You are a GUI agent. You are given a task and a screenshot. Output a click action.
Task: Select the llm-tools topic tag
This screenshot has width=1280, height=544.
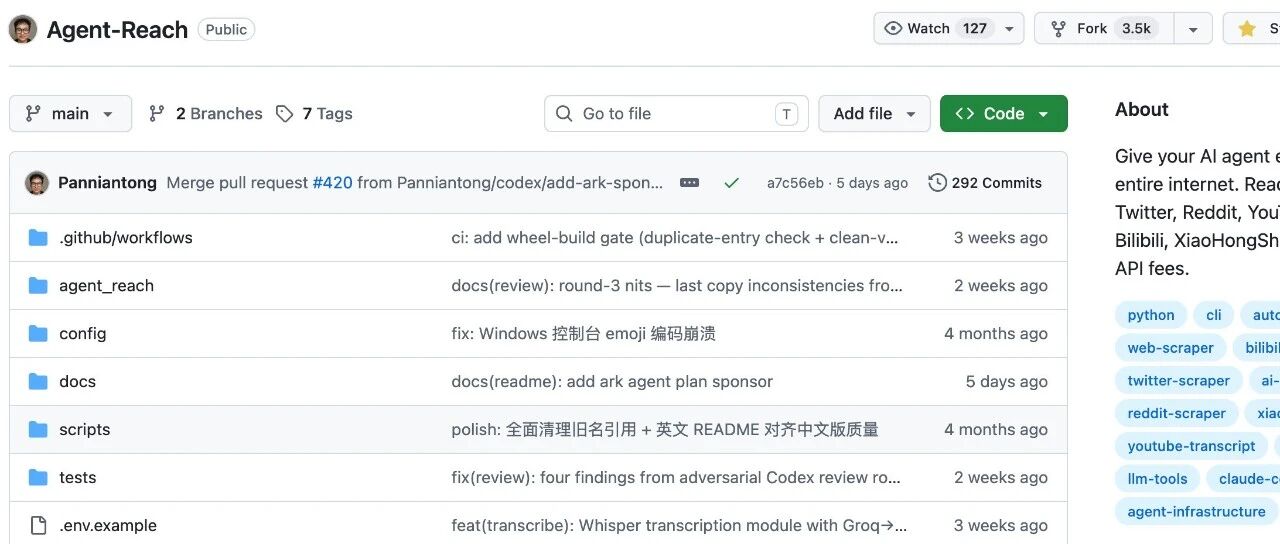click(1157, 479)
